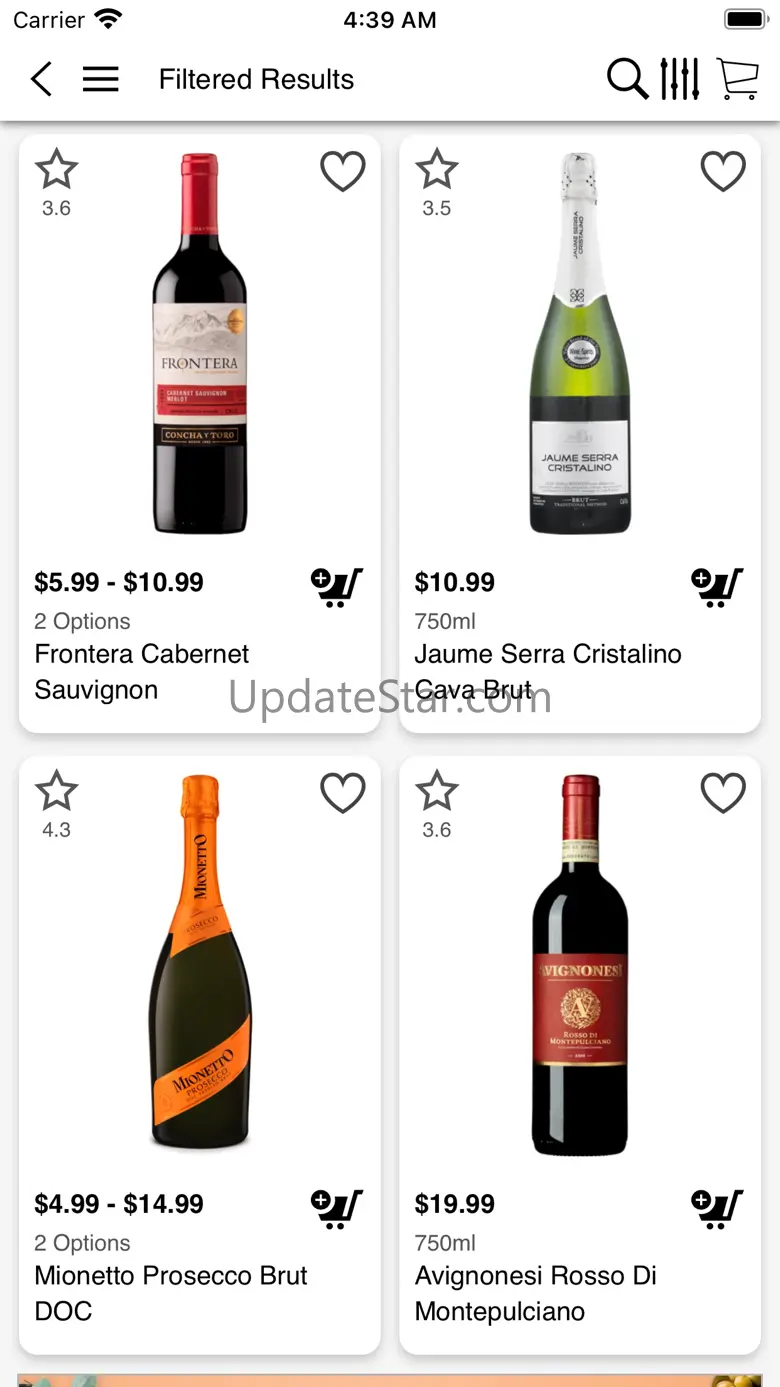This screenshot has width=780, height=1387.
Task: Tap the 4.3 rating star on Mionetto
Action: (x=56, y=793)
